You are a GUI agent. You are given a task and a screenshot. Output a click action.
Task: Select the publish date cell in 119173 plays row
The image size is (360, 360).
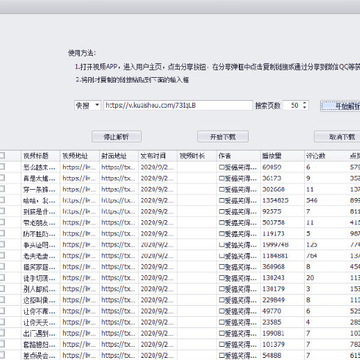point(158,234)
